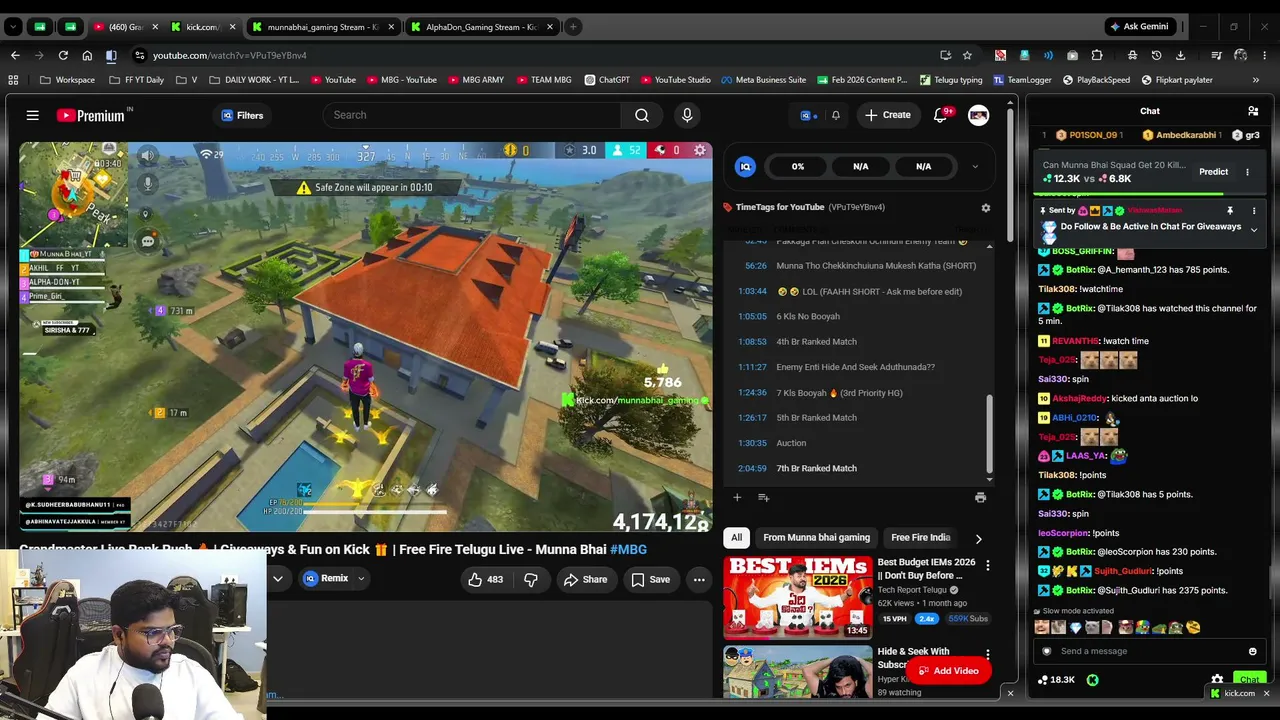Click the green Chat send button

tap(1249, 680)
